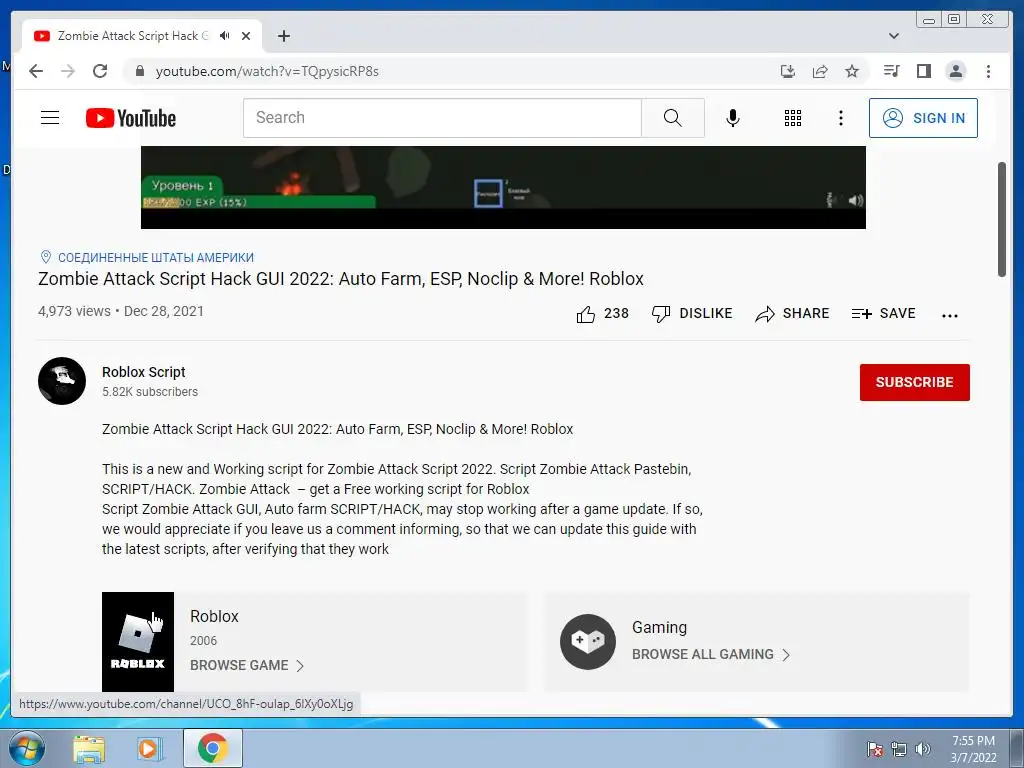Browse game link for Roblox
The height and width of the screenshot is (768, 1024).
click(x=247, y=665)
